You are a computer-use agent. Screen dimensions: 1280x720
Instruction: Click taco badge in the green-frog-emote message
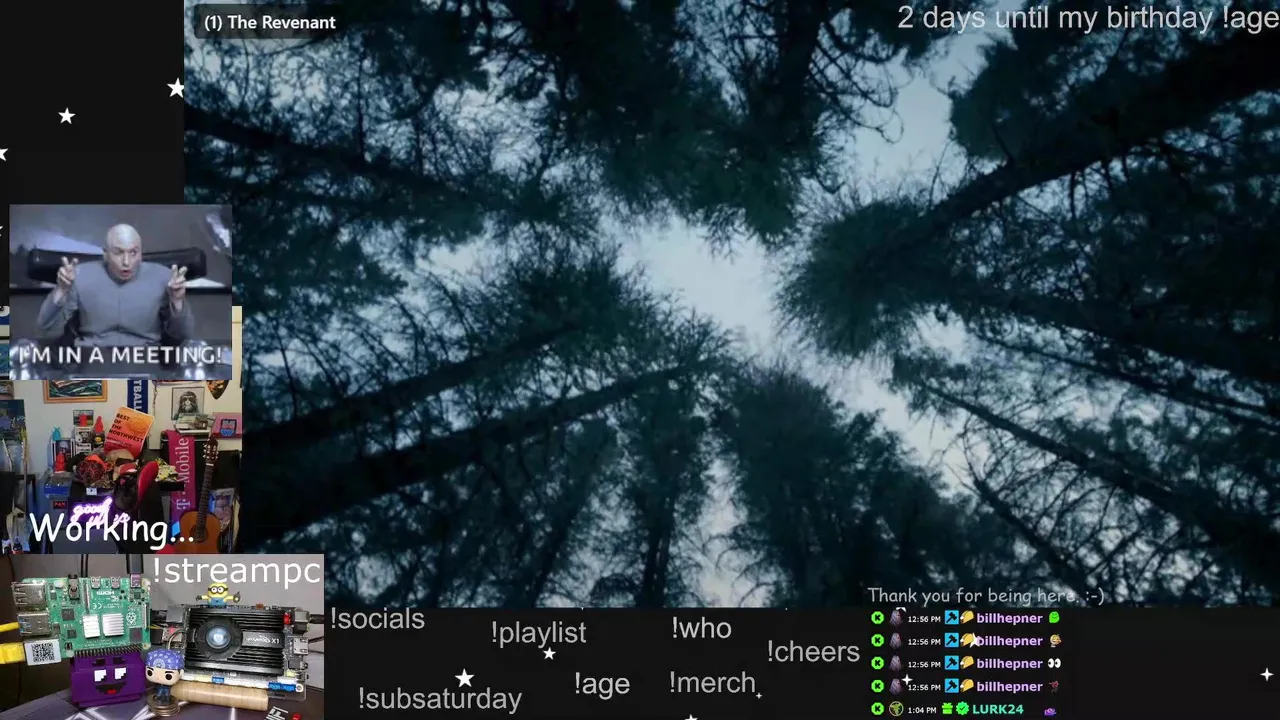(x=967, y=618)
